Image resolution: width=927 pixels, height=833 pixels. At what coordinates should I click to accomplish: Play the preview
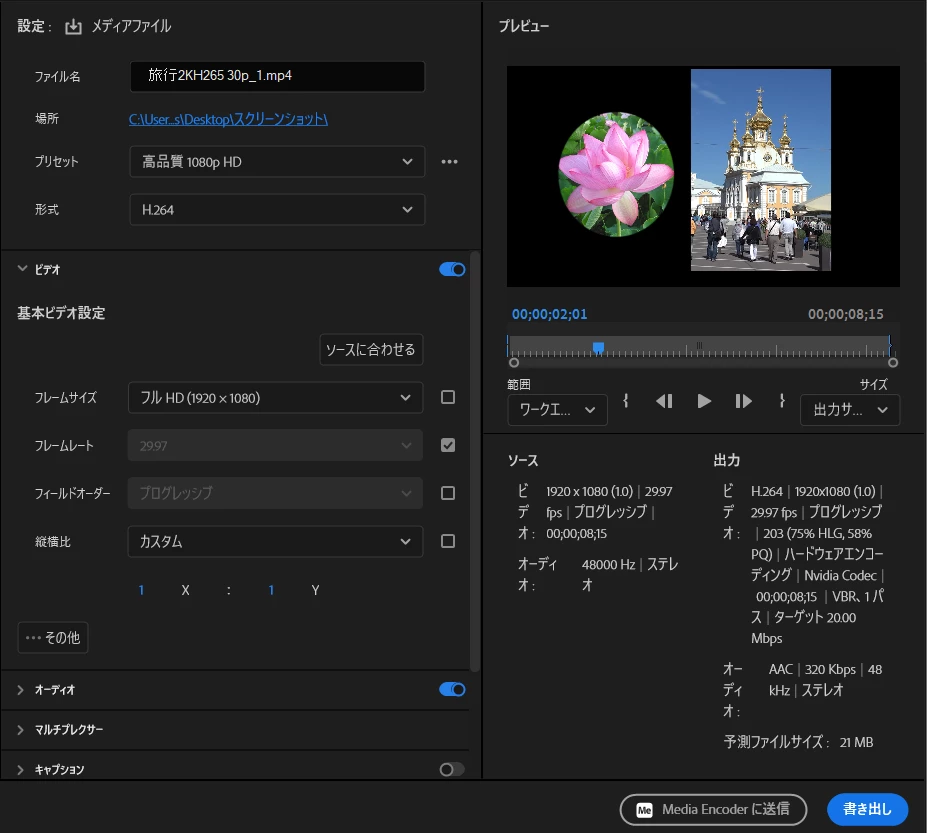point(704,401)
